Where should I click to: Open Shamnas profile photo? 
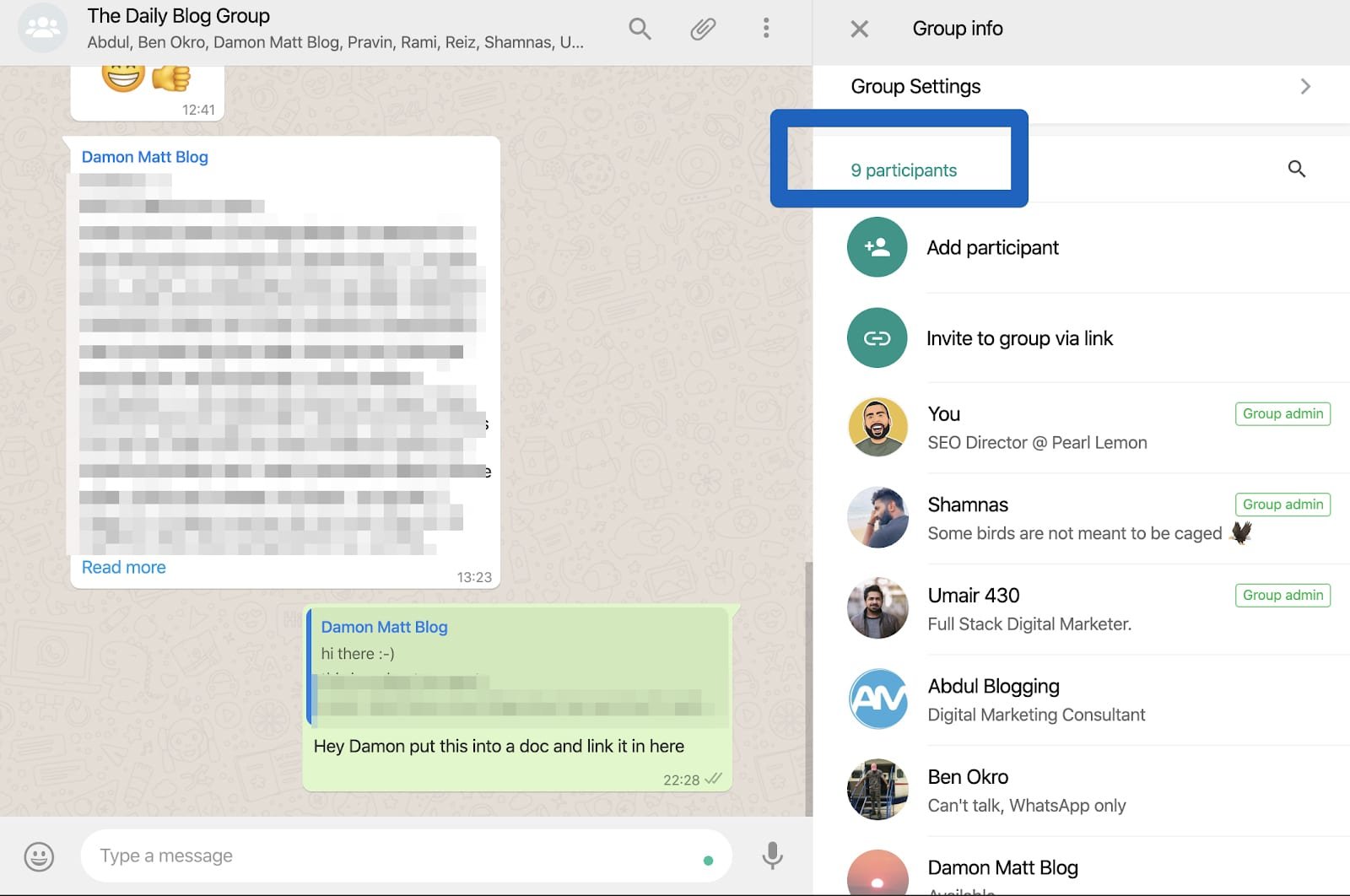pos(877,517)
